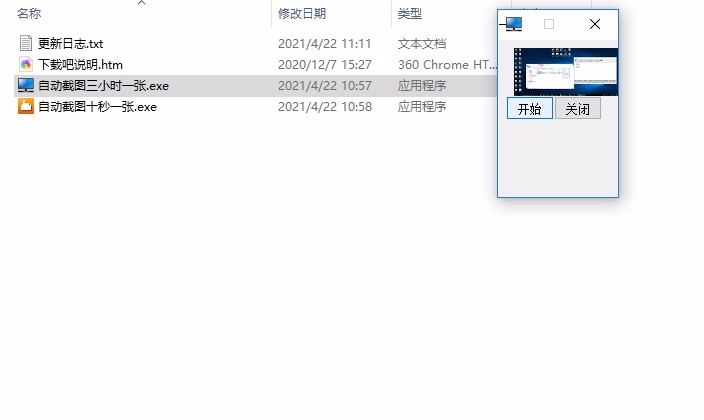The width and height of the screenshot is (704, 420).
Task: Click the desktop screenshot preview thumbnail
Action: pos(566,72)
